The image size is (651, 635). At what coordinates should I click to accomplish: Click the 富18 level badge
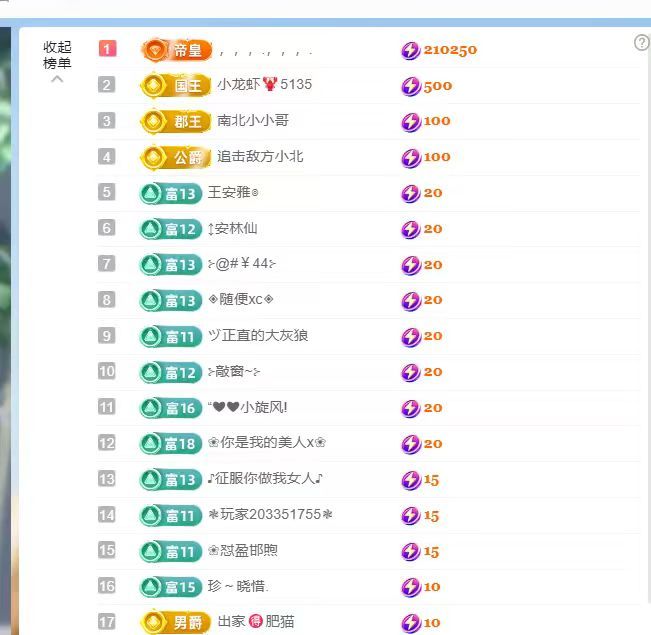coord(170,444)
